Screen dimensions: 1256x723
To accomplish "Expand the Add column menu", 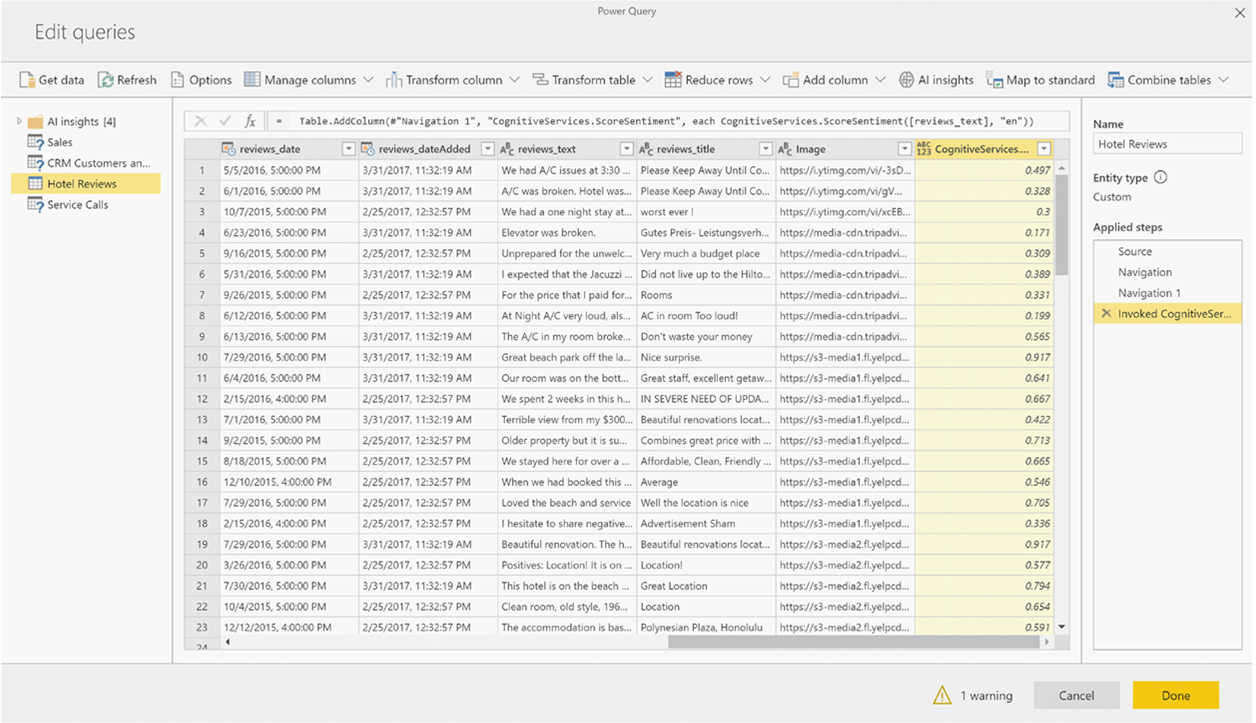I will point(834,80).
